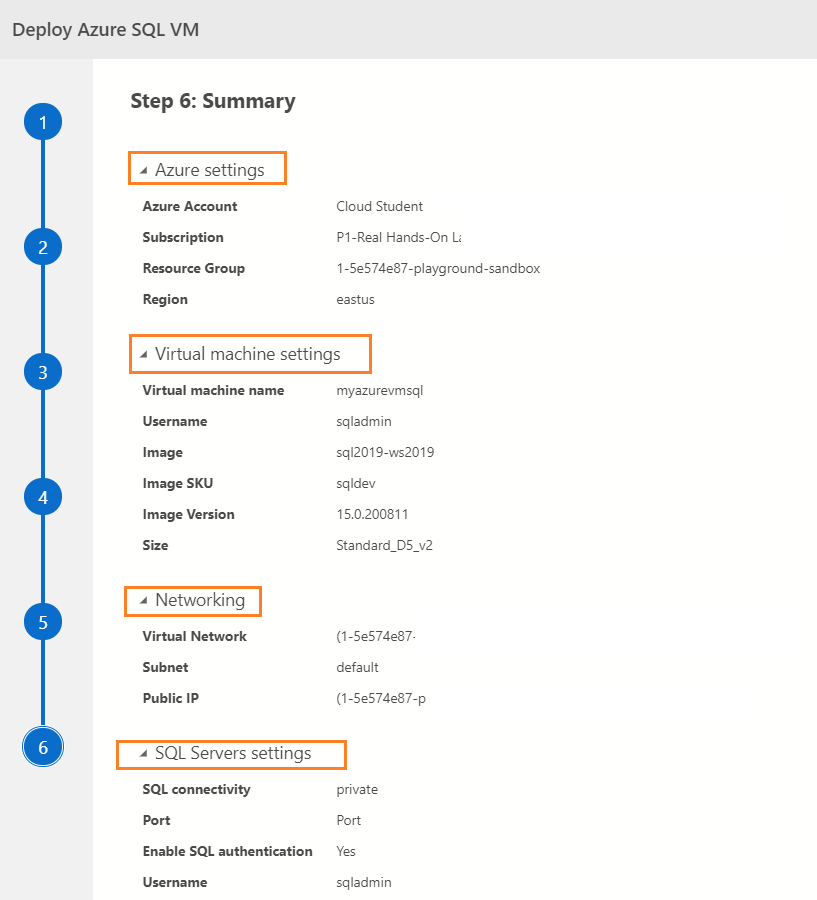Click the Deploy Azure SQL VM title
The height and width of the screenshot is (900, 817).
[x=105, y=29]
